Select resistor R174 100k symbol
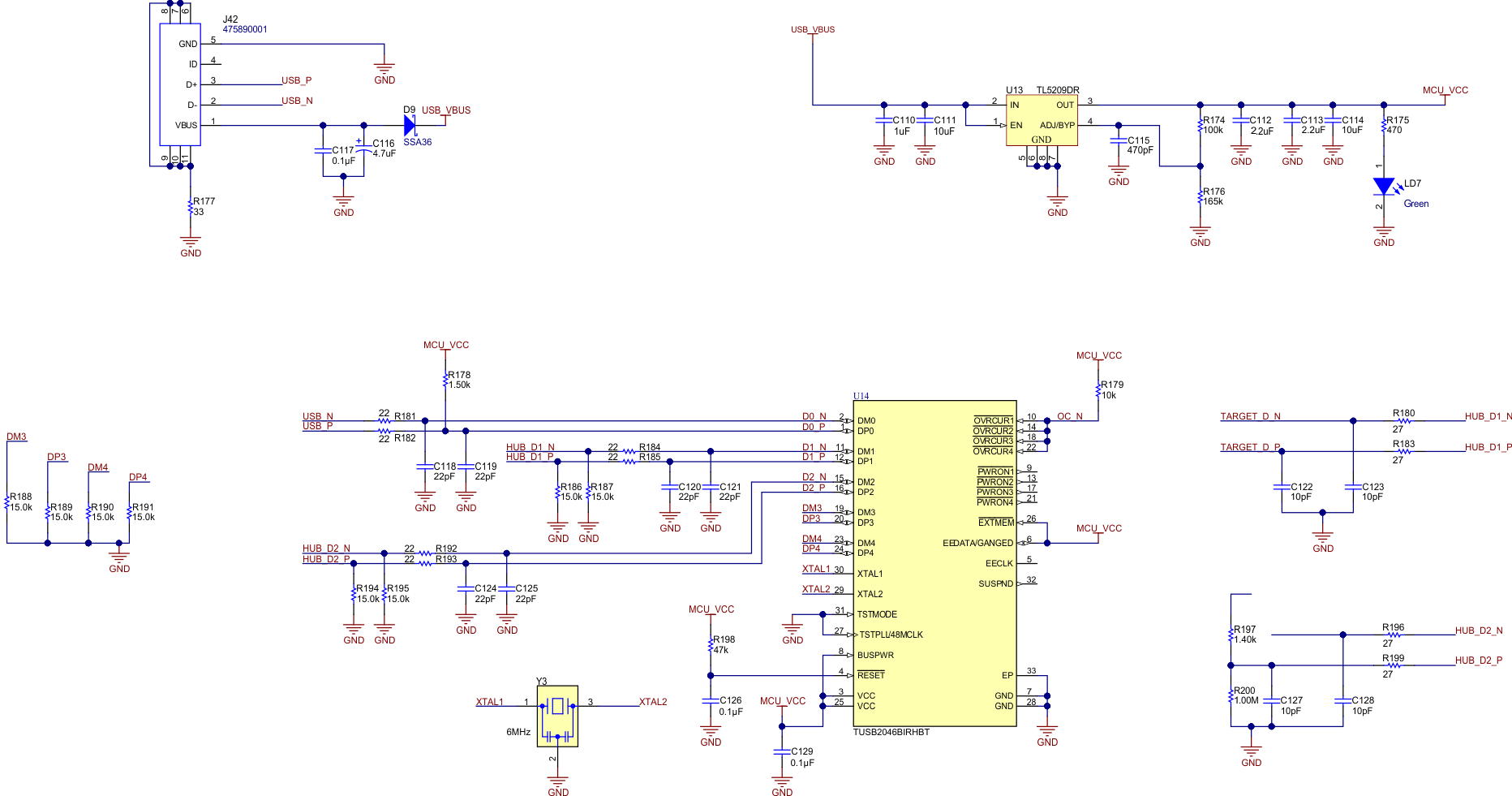The image size is (1512, 796). point(1200,125)
